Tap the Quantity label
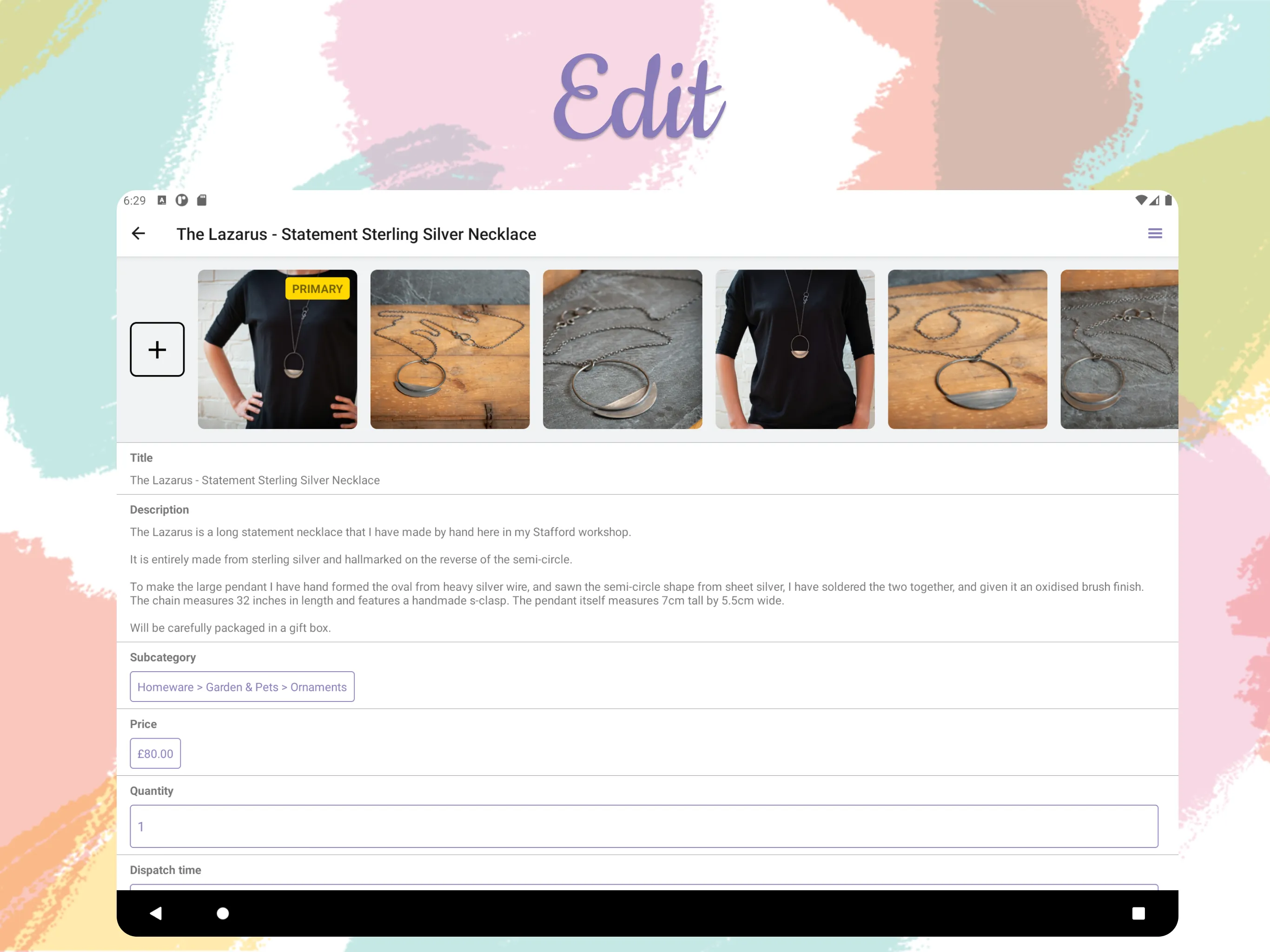 (x=151, y=791)
